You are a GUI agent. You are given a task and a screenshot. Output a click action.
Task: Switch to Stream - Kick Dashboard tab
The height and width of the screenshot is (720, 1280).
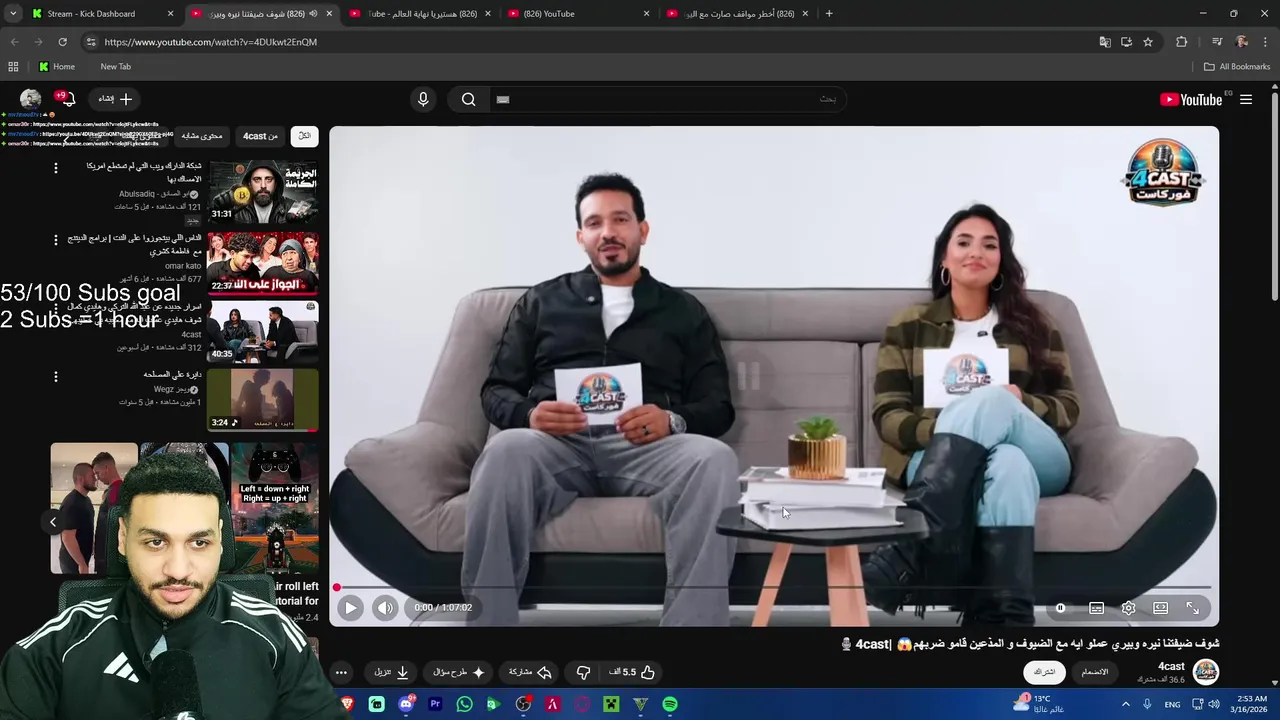(x=102, y=14)
